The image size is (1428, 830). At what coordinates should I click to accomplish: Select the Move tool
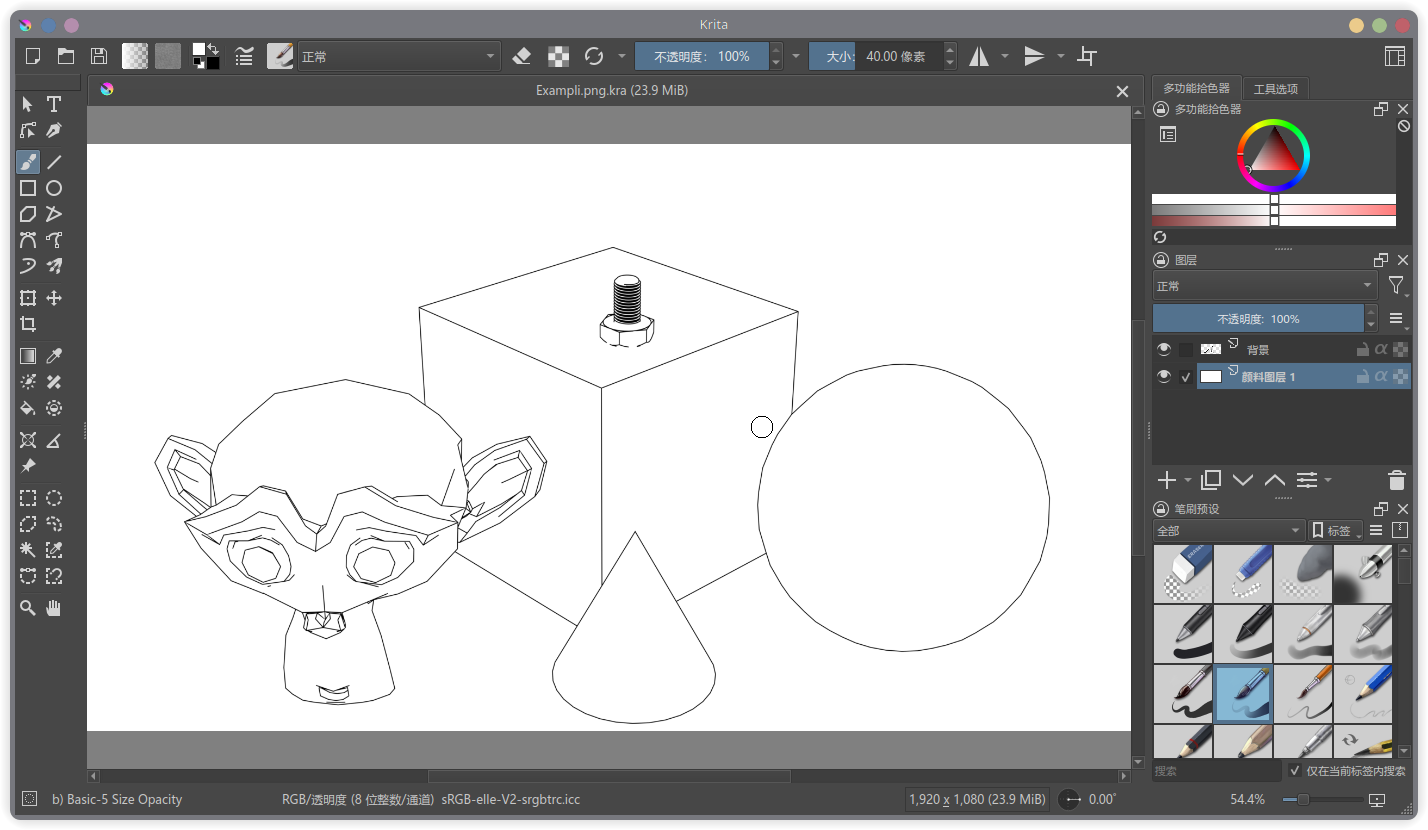(54, 298)
